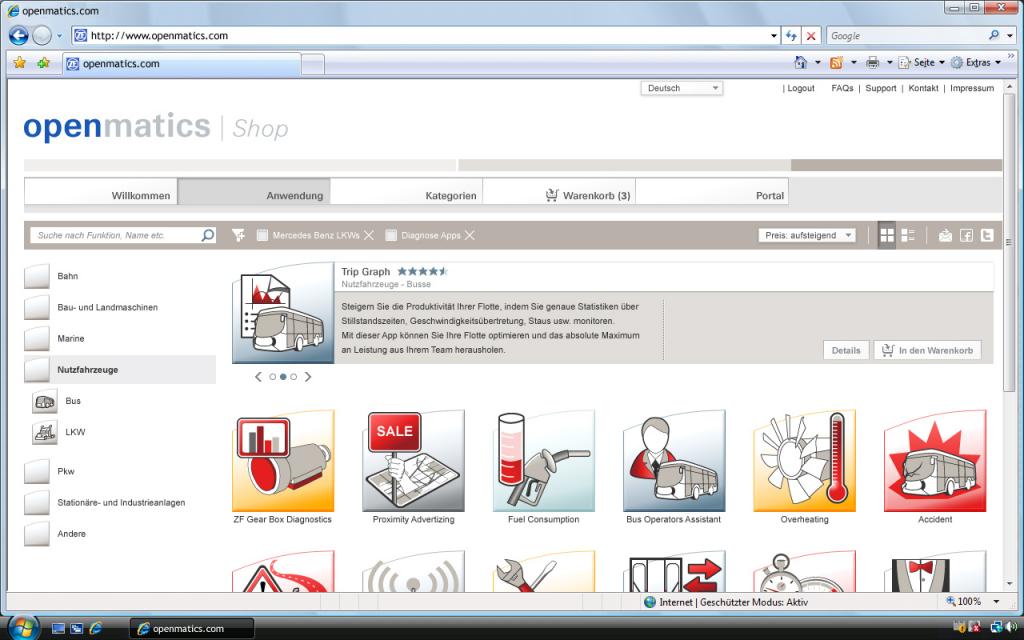Select the openmatics.com browser tab
This screenshot has height=640, width=1024.
coord(182,63)
